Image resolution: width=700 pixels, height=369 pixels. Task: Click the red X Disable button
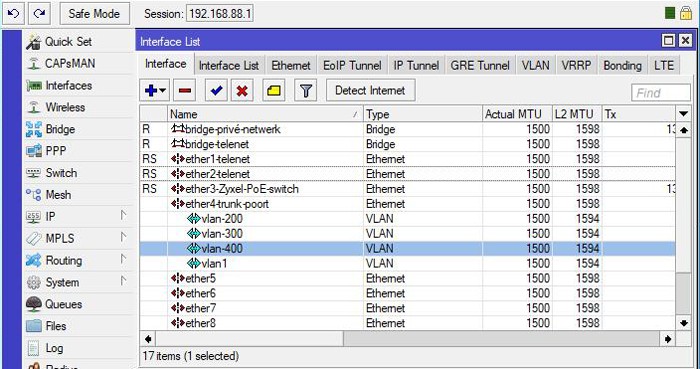pyautogui.click(x=242, y=91)
